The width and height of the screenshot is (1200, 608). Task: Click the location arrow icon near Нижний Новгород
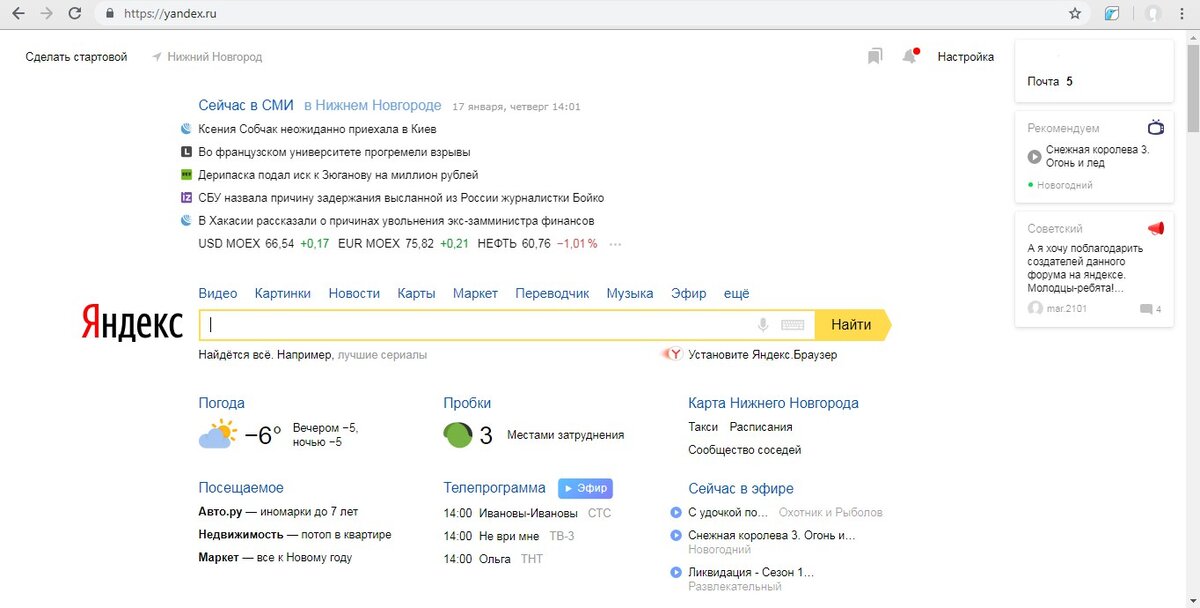pyautogui.click(x=157, y=57)
